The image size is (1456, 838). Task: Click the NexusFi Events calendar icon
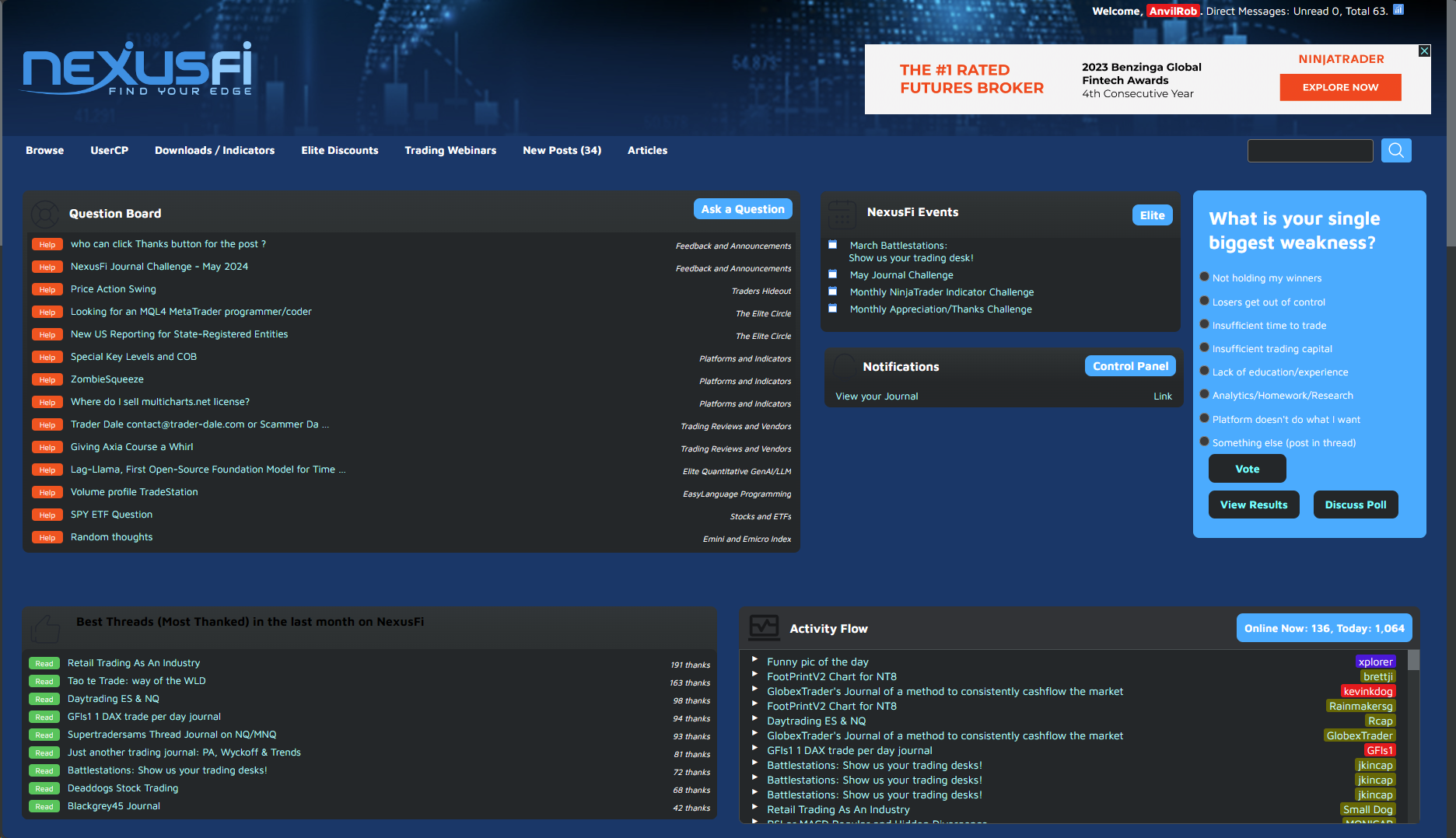842,214
